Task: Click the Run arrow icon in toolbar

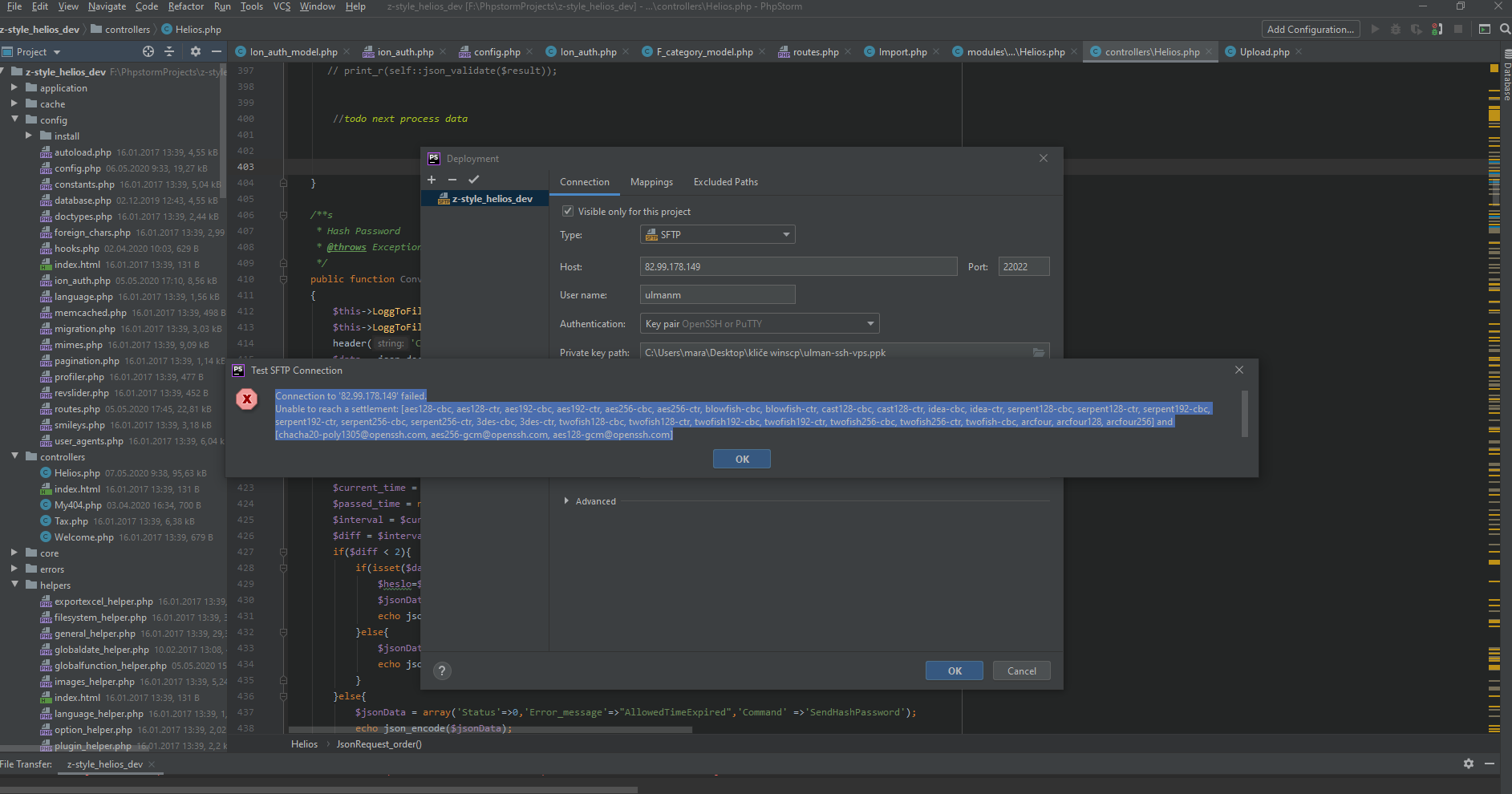Action: [x=1375, y=29]
